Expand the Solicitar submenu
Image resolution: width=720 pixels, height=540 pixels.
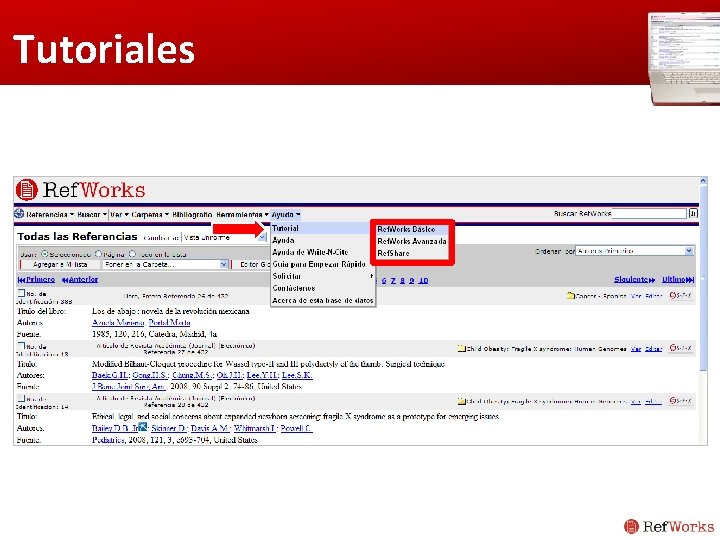pos(323,276)
